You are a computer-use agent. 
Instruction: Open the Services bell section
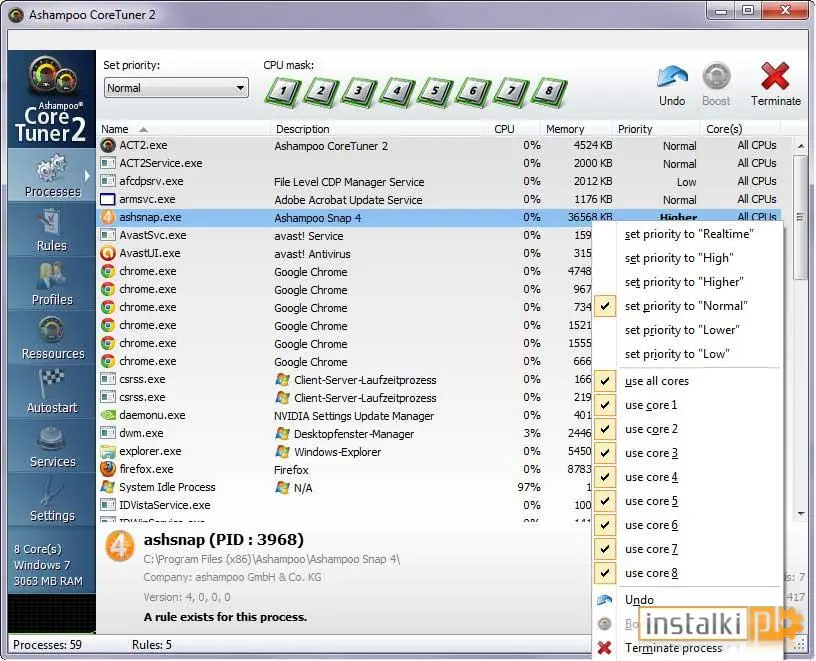(x=52, y=446)
